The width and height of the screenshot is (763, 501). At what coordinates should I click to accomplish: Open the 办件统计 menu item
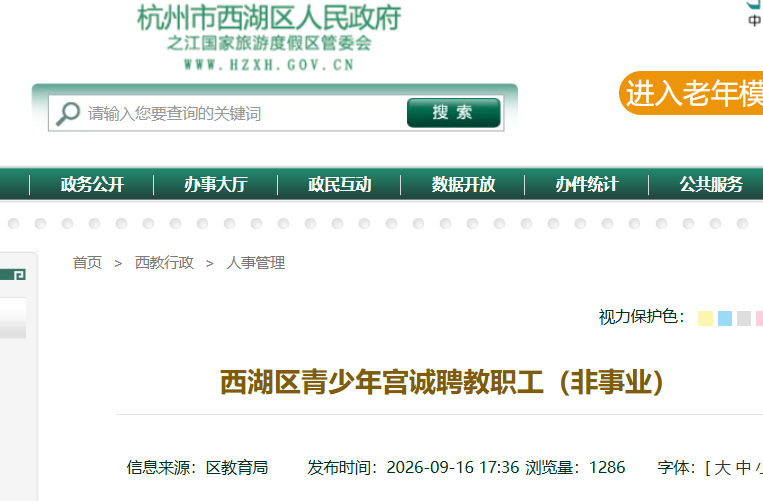[587, 184]
